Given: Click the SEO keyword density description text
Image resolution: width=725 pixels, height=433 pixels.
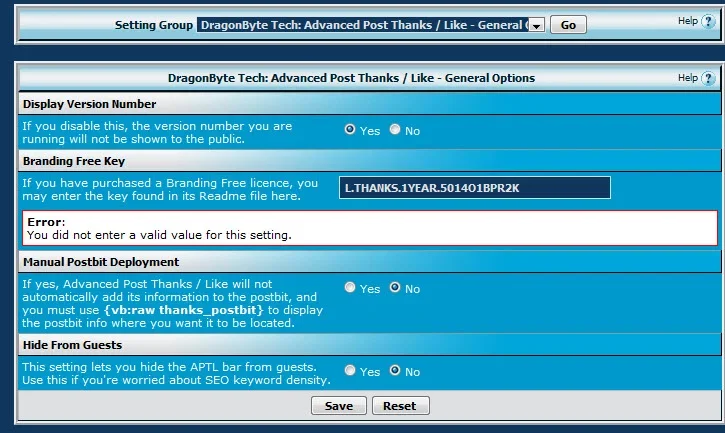Looking at the screenshot, I should click(x=176, y=373).
